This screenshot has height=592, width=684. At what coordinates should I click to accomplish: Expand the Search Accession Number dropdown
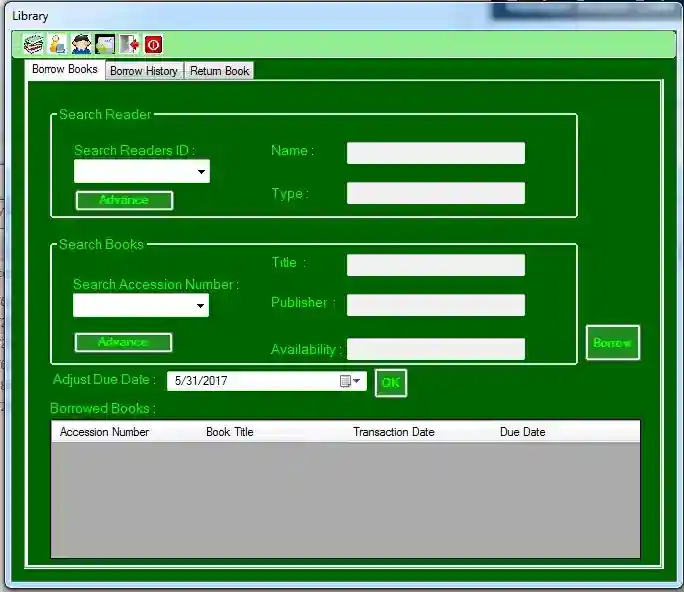200,305
